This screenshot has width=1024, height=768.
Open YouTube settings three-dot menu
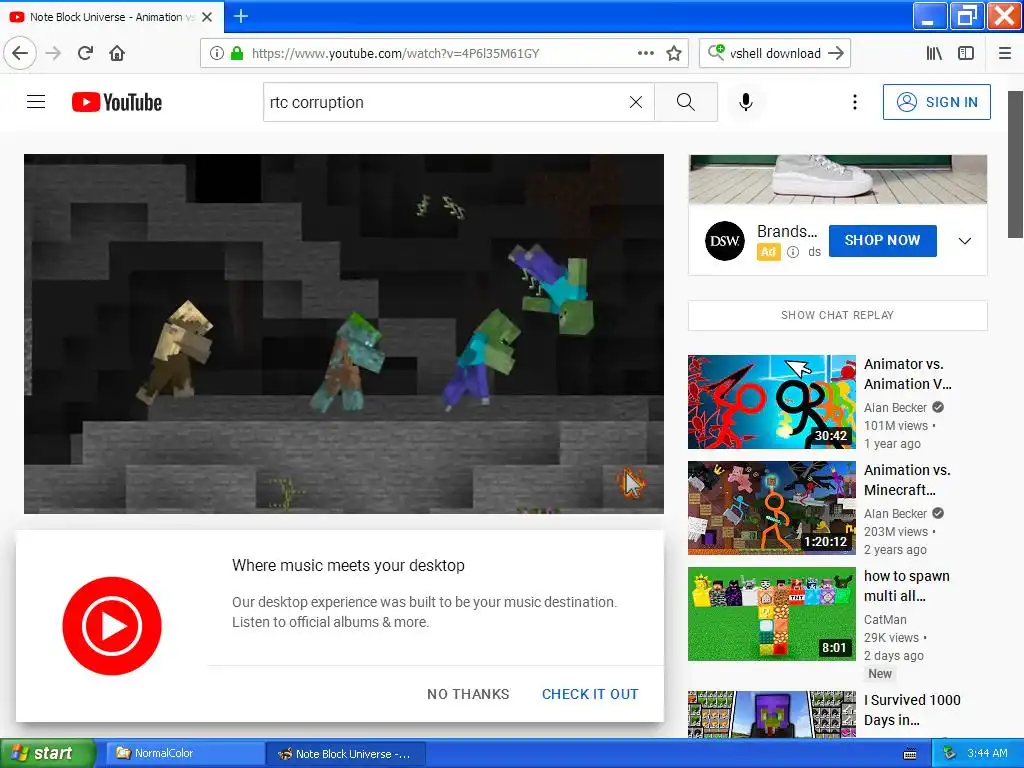[x=854, y=102]
